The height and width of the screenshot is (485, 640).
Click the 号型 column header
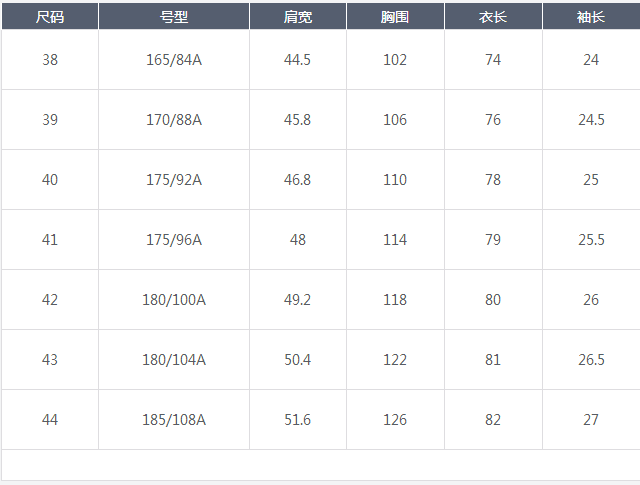(x=174, y=17)
